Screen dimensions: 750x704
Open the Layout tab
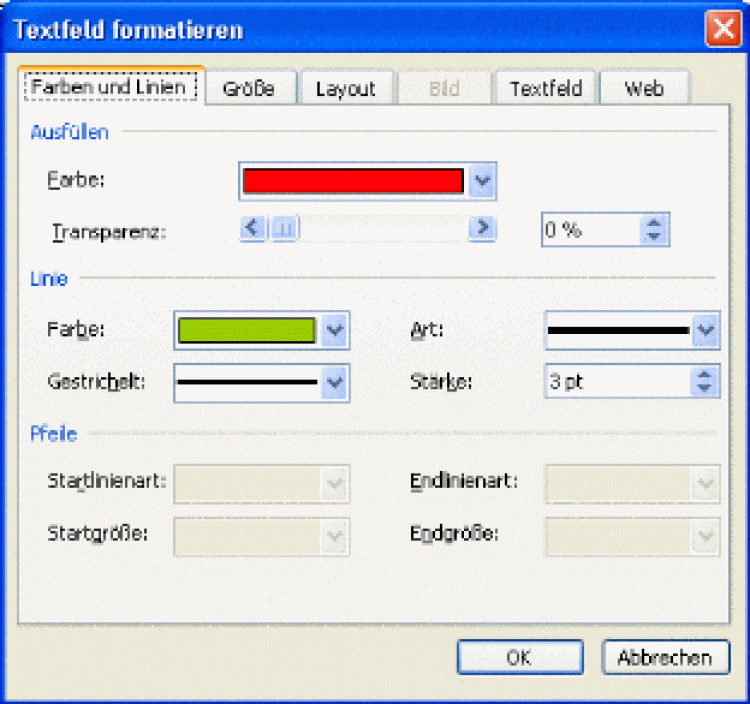coord(345,88)
